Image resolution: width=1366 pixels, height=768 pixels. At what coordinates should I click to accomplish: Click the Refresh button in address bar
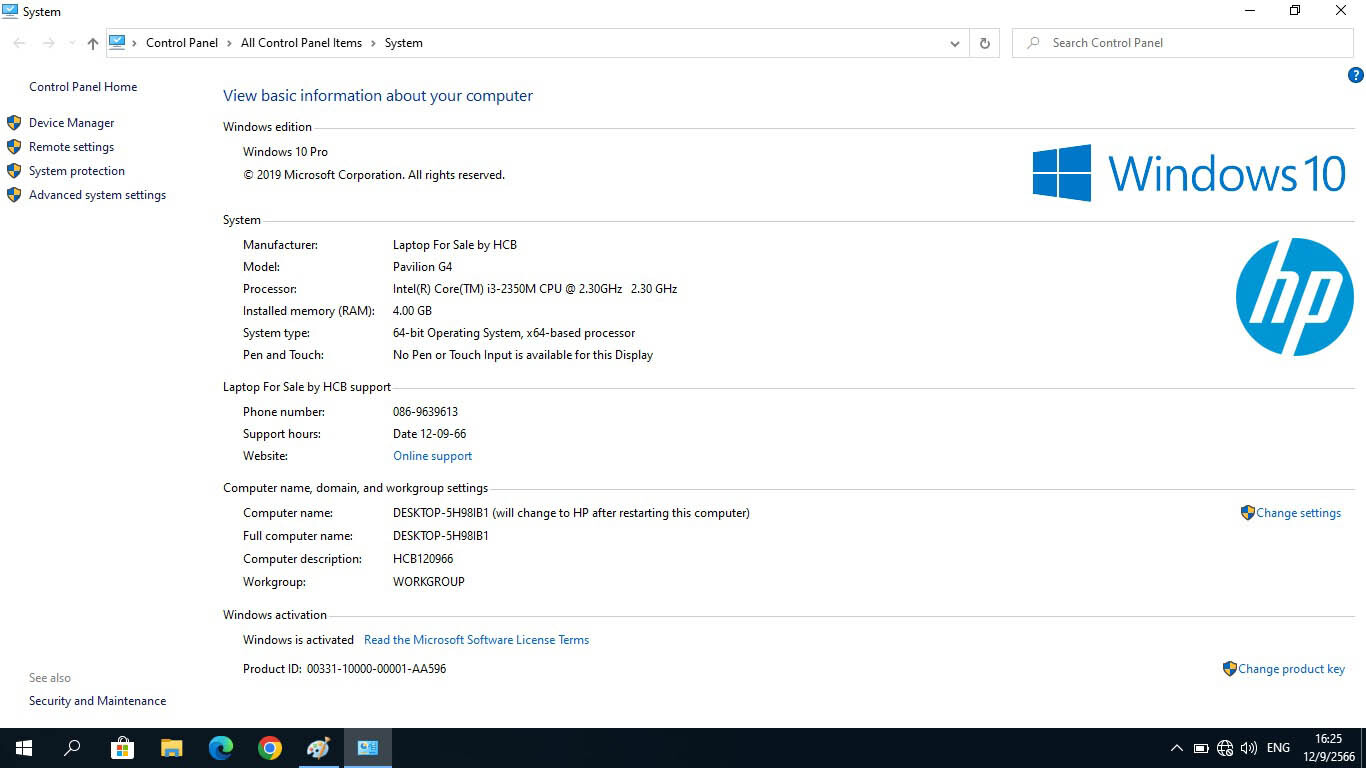984,43
